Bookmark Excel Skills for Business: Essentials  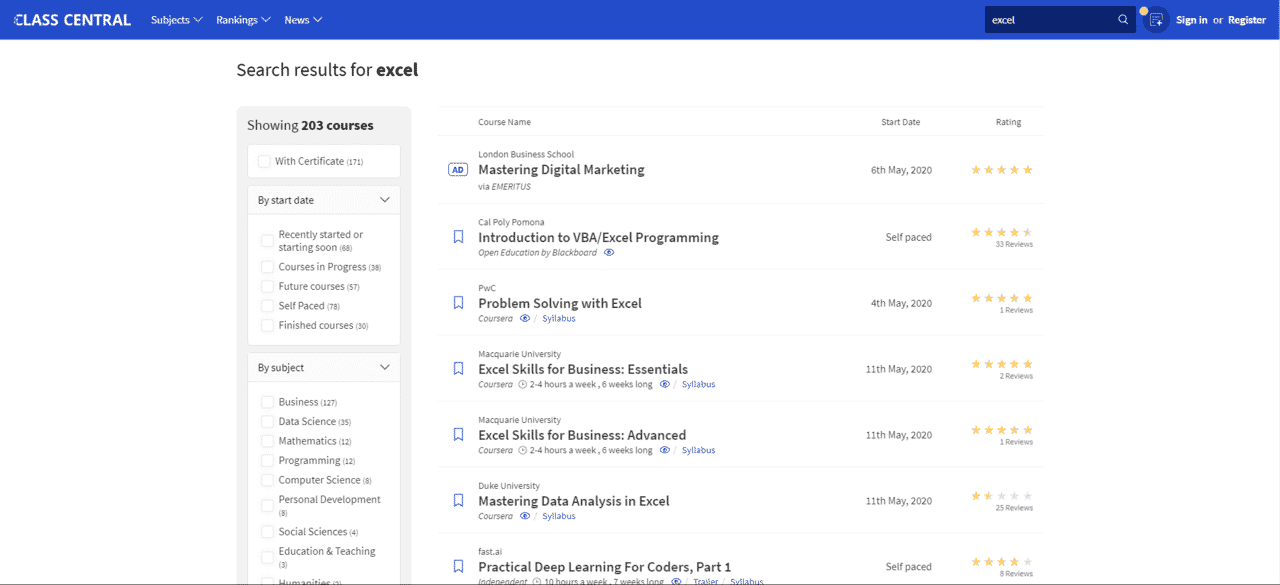click(x=458, y=369)
